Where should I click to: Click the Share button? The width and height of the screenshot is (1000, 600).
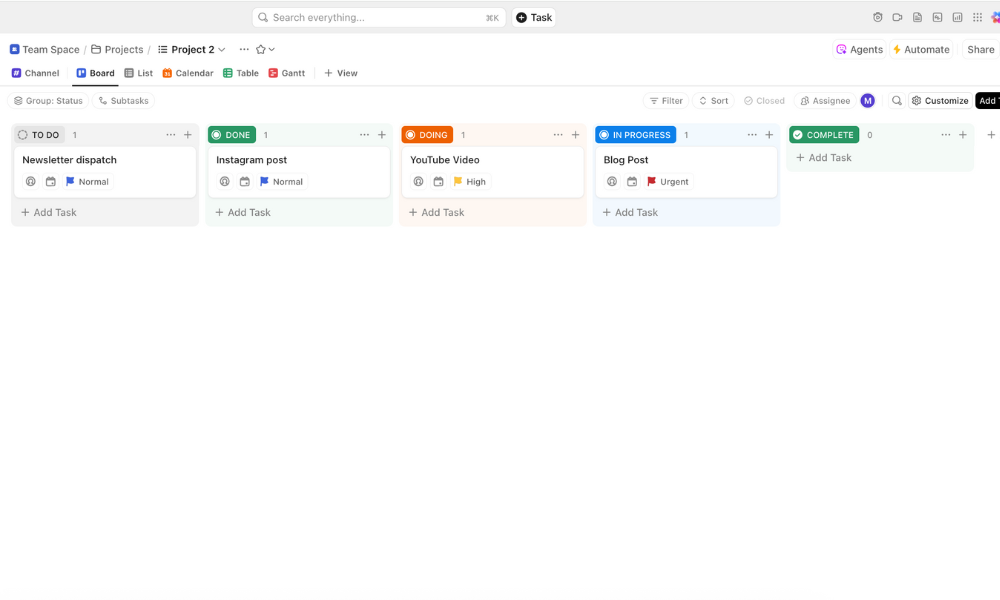pos(980,50)
